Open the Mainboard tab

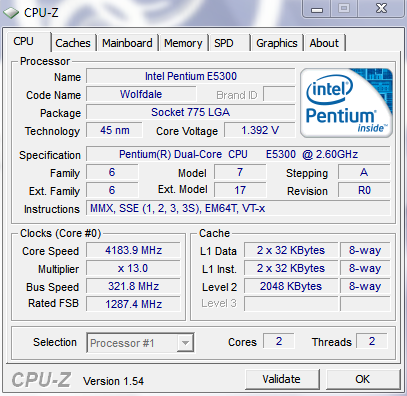click(x=127, y=43)
